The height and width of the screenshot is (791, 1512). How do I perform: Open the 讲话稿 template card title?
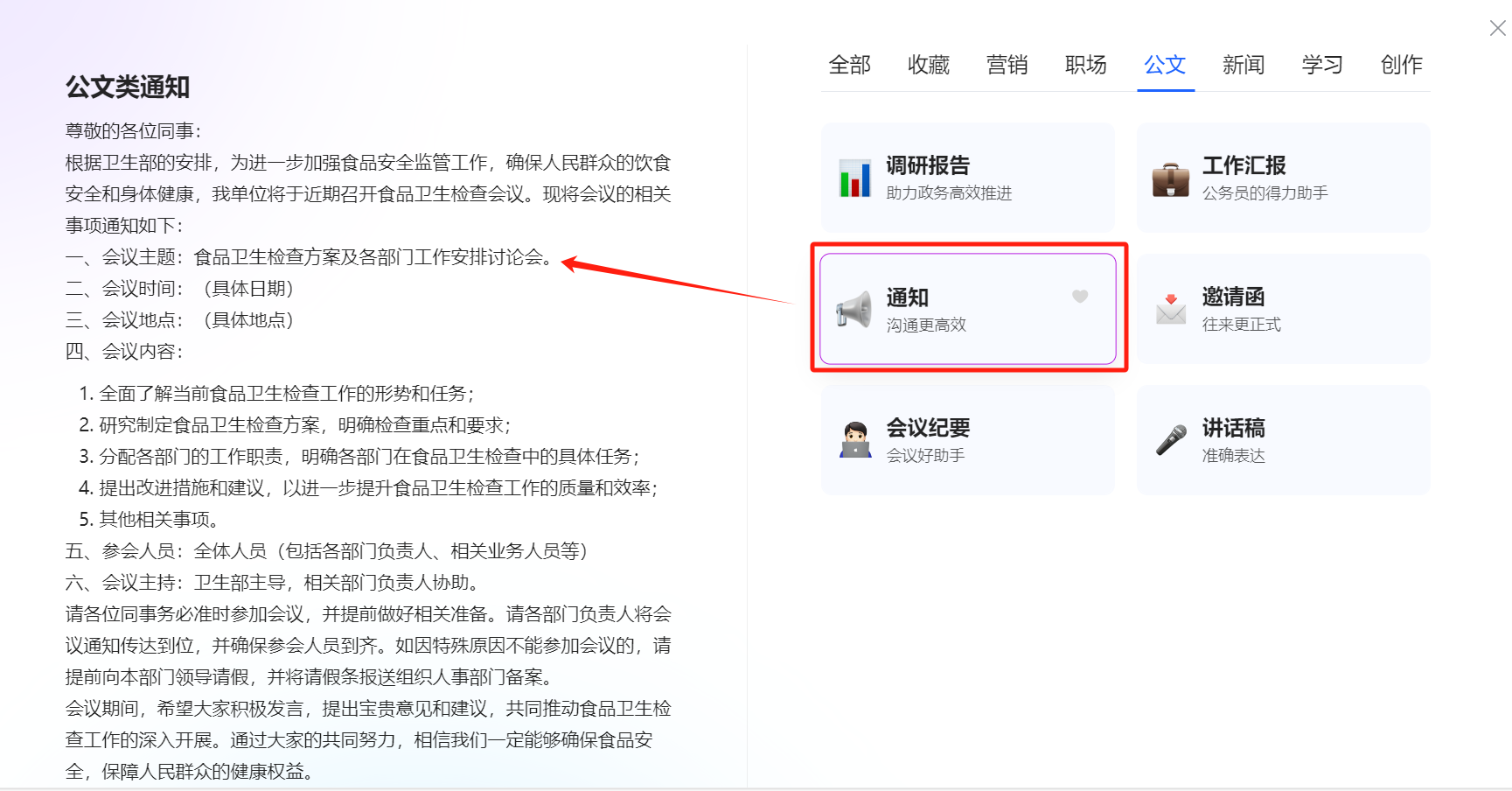click(x=1233, y=428)
